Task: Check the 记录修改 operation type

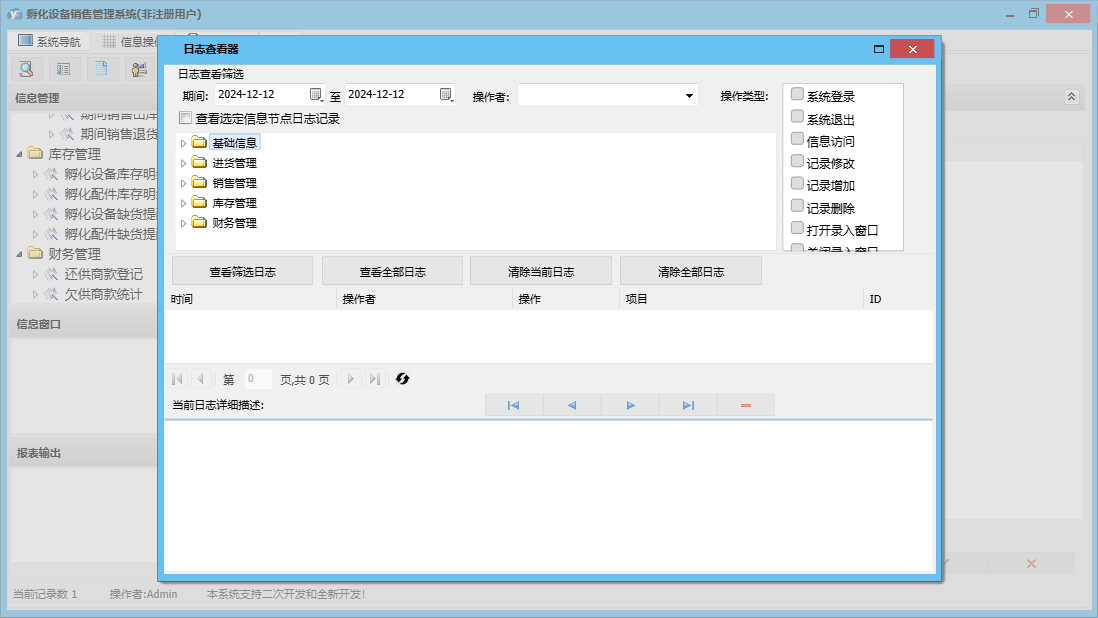Action: point(797,161)
